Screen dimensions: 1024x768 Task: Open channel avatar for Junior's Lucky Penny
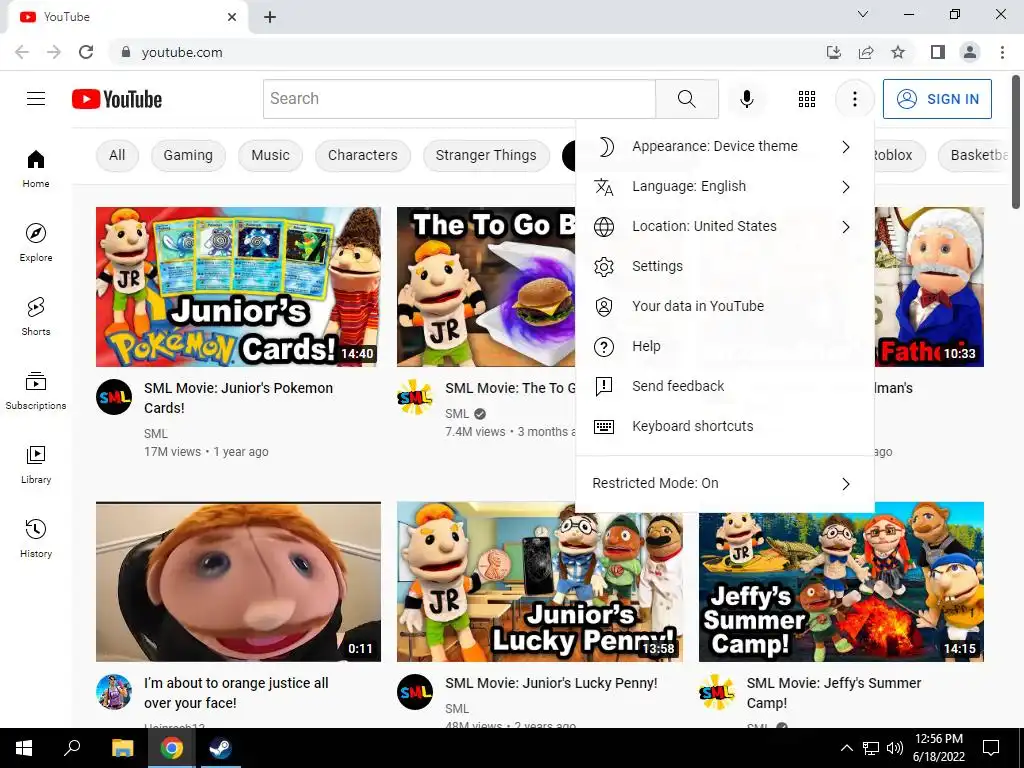415,692
